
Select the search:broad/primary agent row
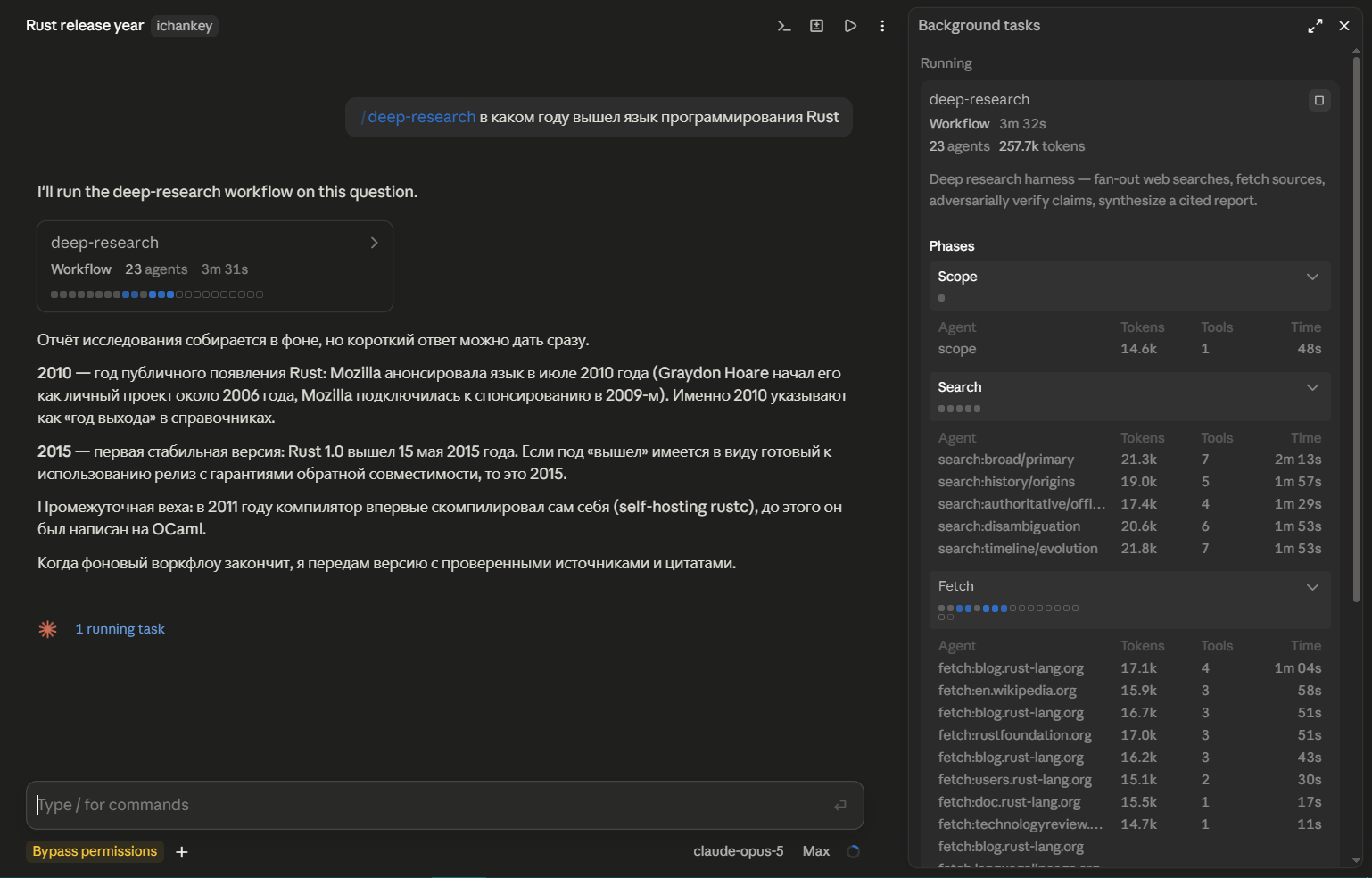point(1129,460)
